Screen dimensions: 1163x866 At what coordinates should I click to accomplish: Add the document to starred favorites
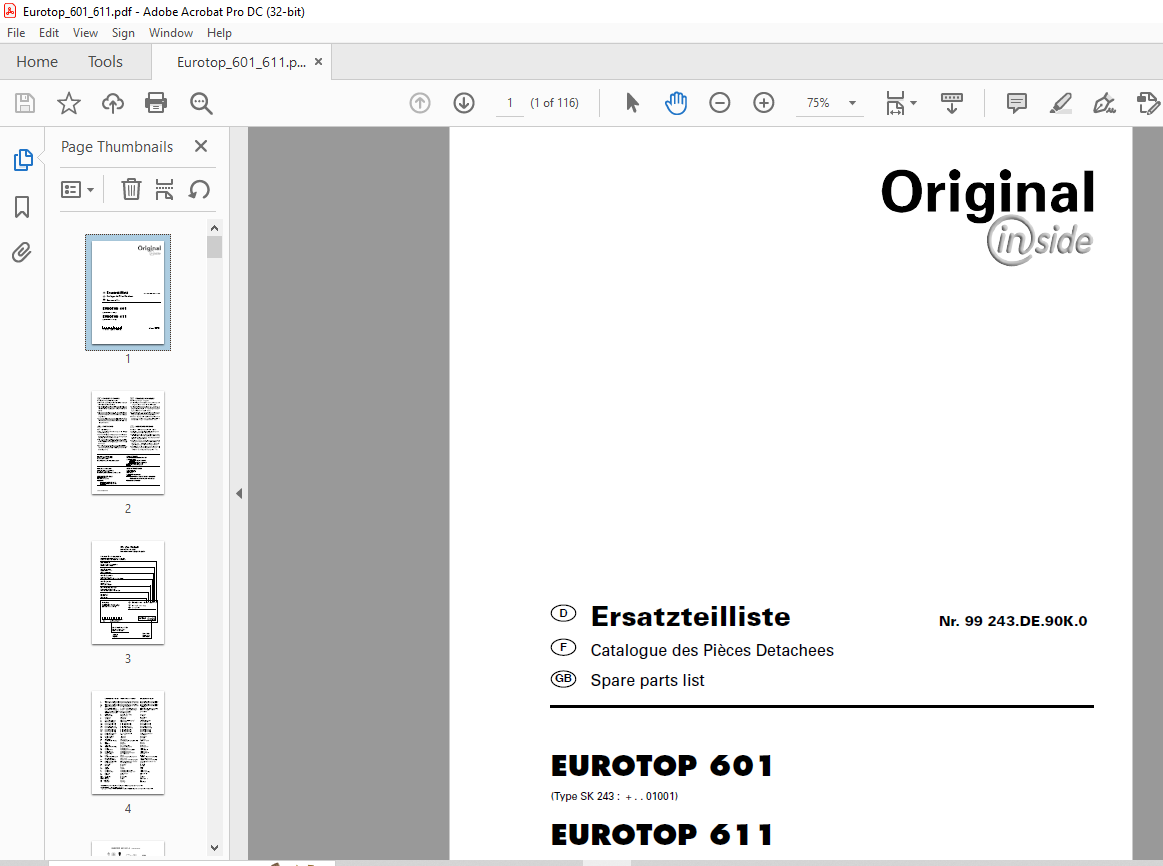point(69,103)
